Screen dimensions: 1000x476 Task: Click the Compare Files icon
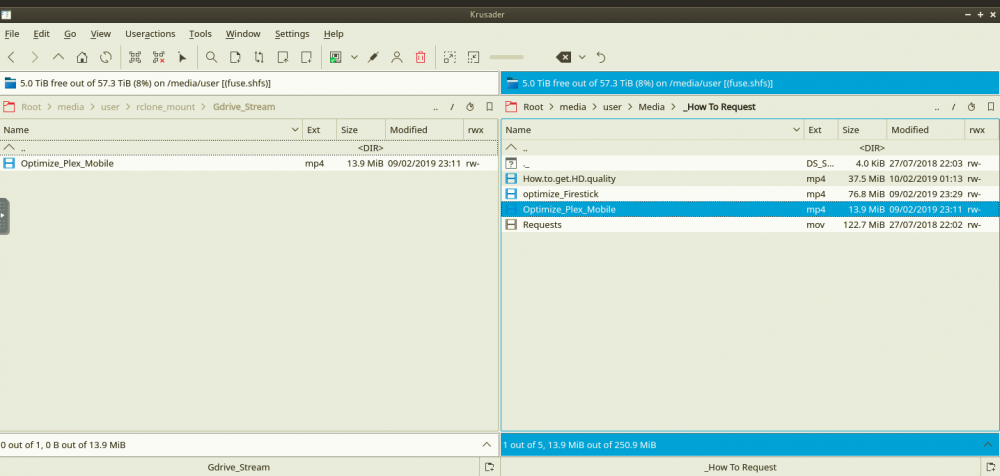point(235,57)
